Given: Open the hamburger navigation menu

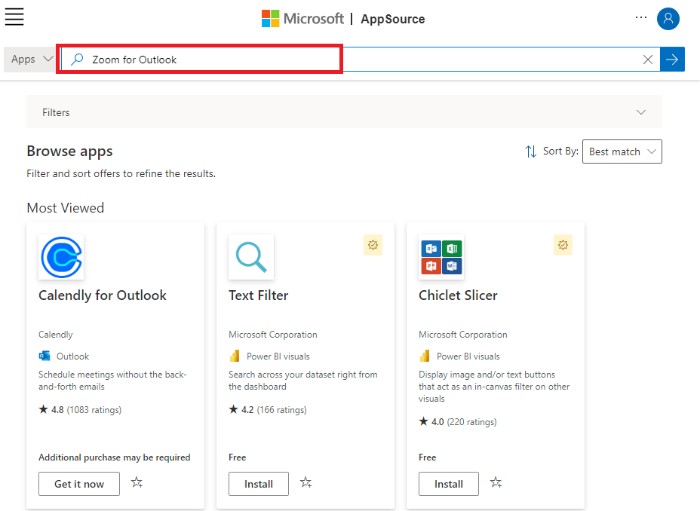Looking at the screenshot, I should tap(14, 17).
